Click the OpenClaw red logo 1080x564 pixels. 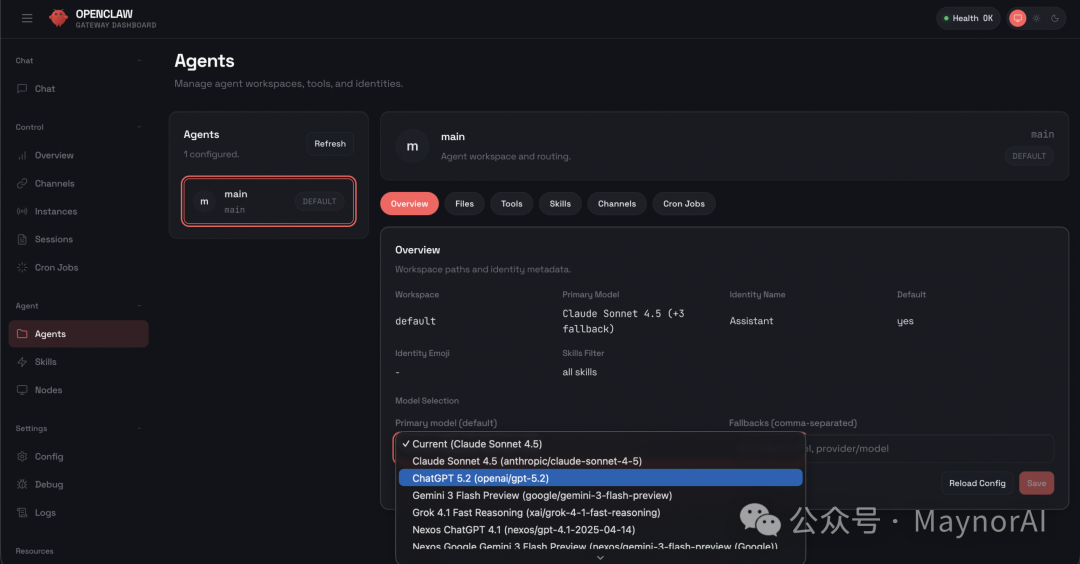click(x=59, y=18)
